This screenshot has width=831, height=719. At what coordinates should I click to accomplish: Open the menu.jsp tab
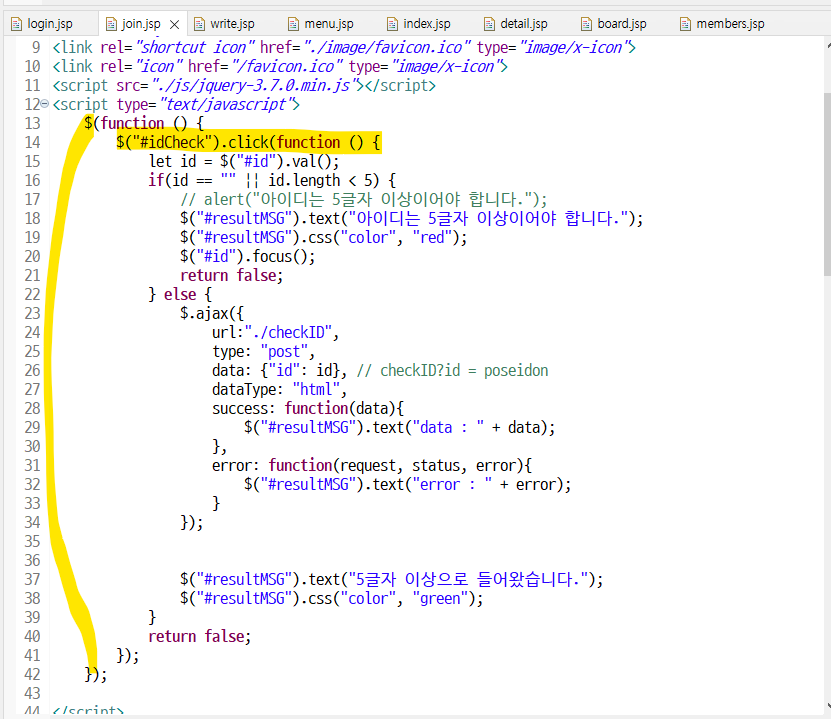329,24
